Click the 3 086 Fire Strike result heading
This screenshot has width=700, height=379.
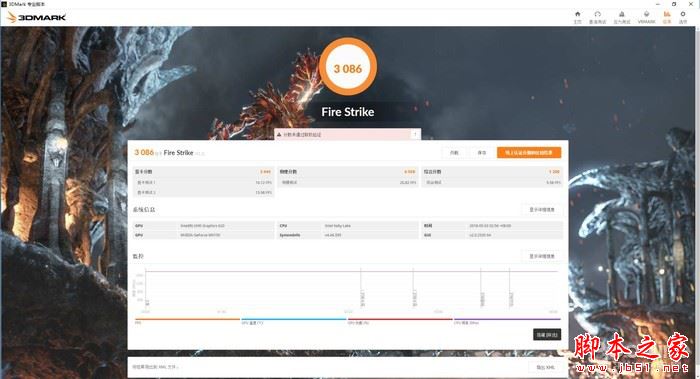164,153
